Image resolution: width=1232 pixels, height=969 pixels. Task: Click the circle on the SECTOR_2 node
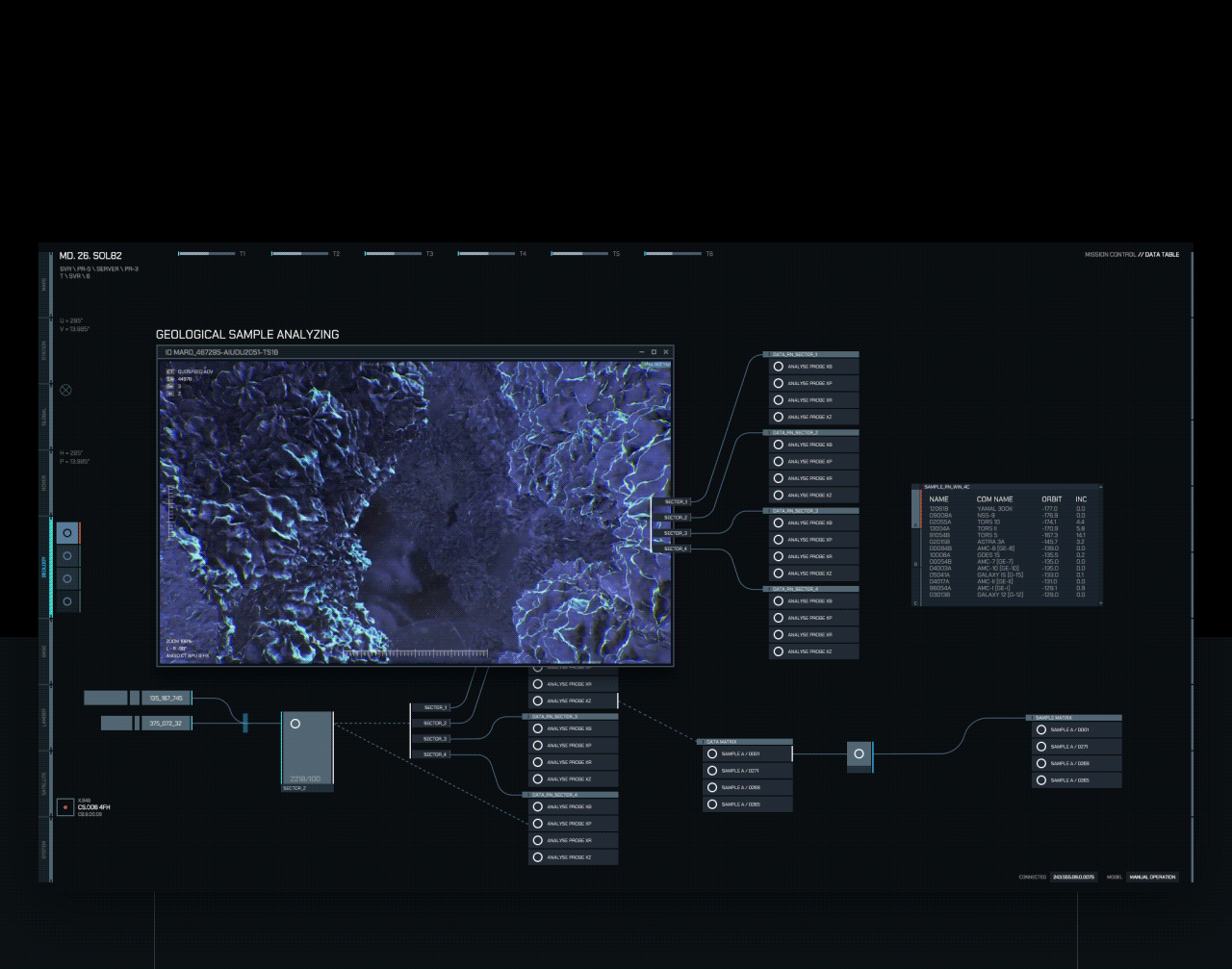pyautogui.click(x=295, y=724)
